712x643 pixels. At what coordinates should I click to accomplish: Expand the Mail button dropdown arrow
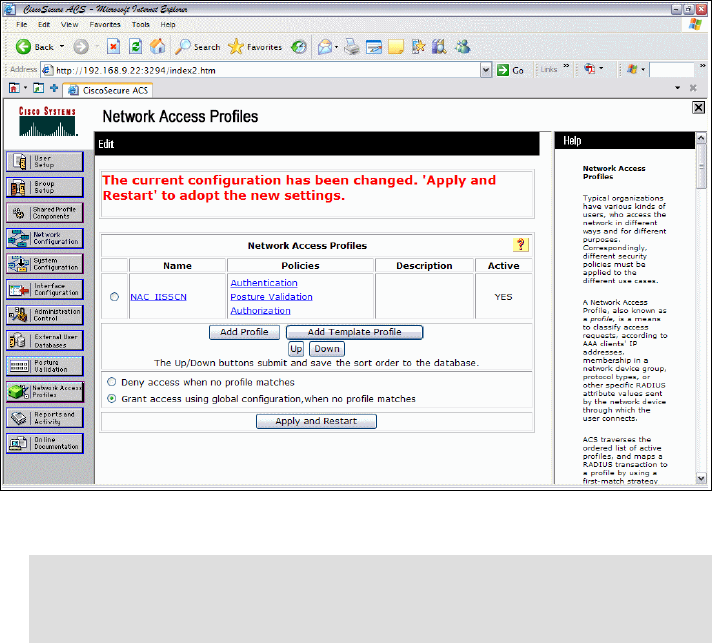[x=336, y=47]
